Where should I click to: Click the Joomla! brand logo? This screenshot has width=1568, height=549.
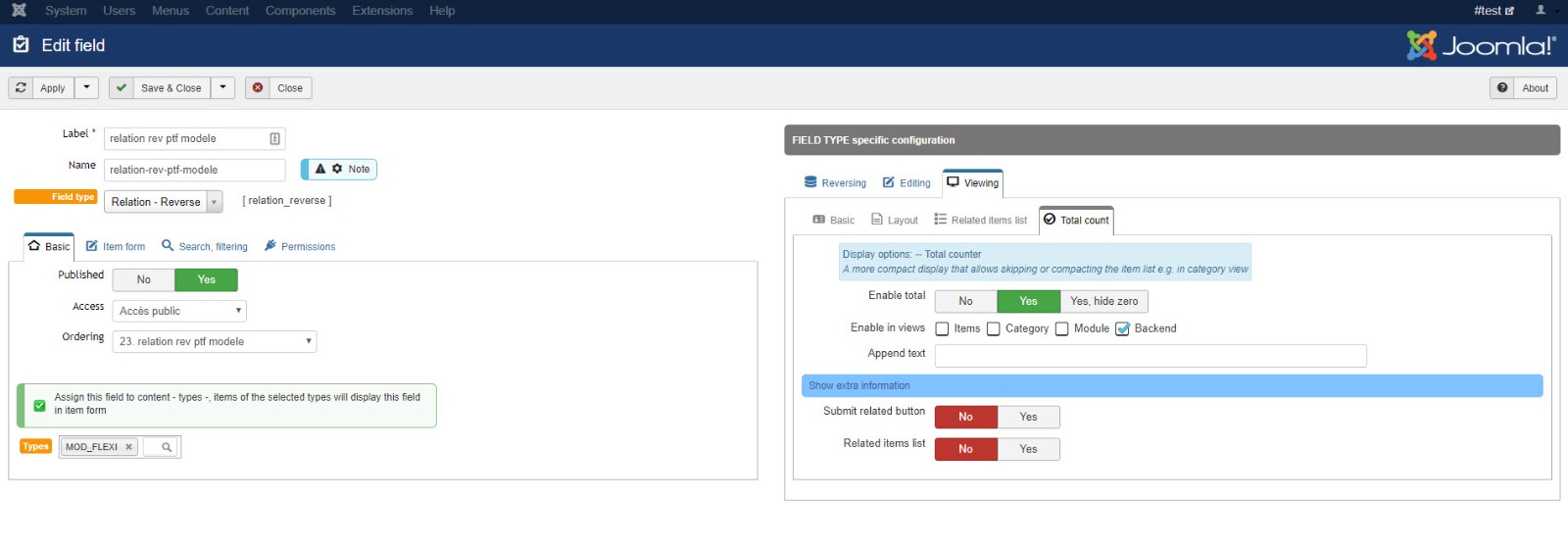pyautogui.click(x=1481, y=45)
